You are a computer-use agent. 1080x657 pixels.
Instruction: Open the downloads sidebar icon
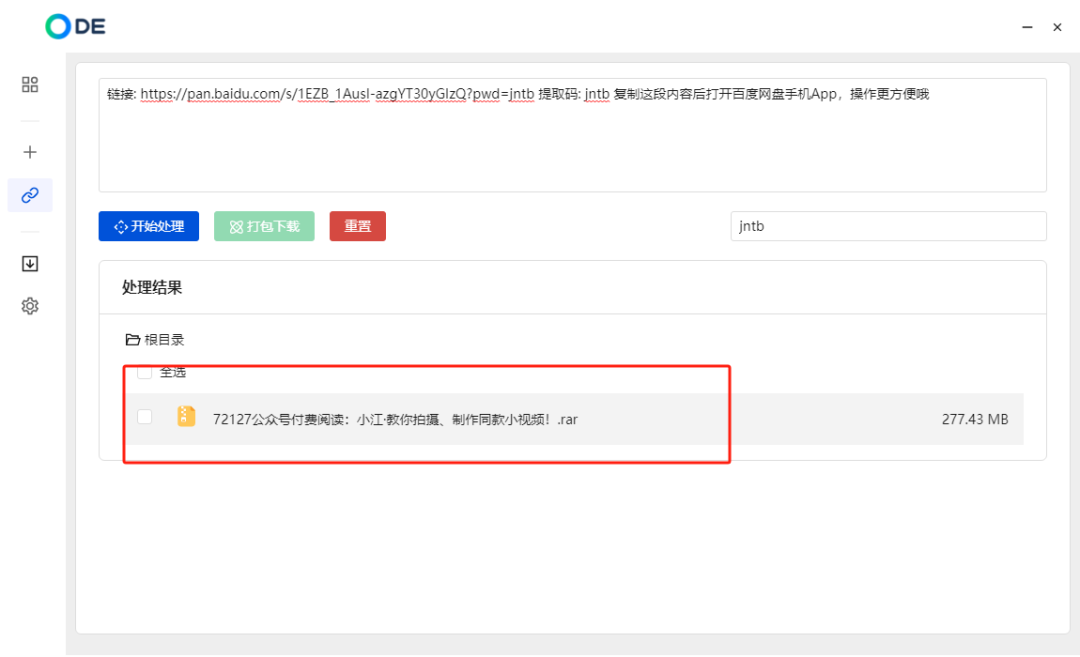[x=30, y=264]
